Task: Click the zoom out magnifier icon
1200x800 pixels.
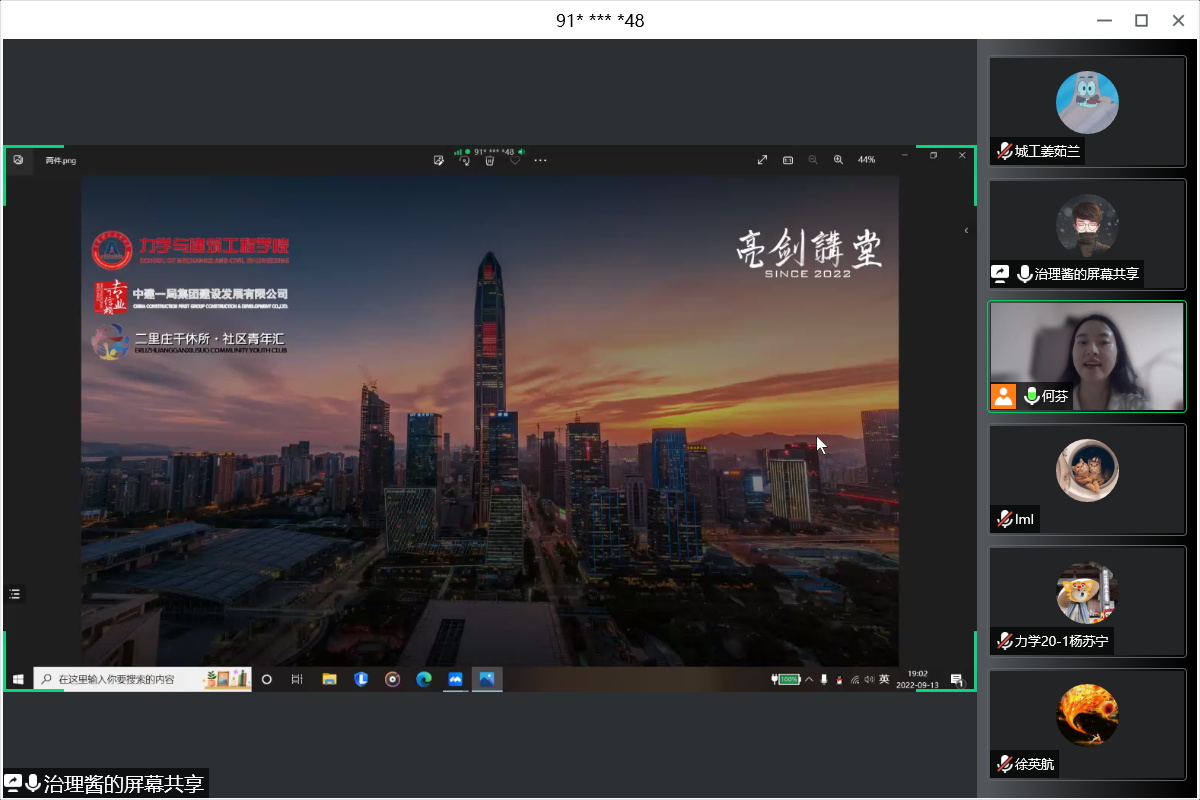Action: point(813,159)
